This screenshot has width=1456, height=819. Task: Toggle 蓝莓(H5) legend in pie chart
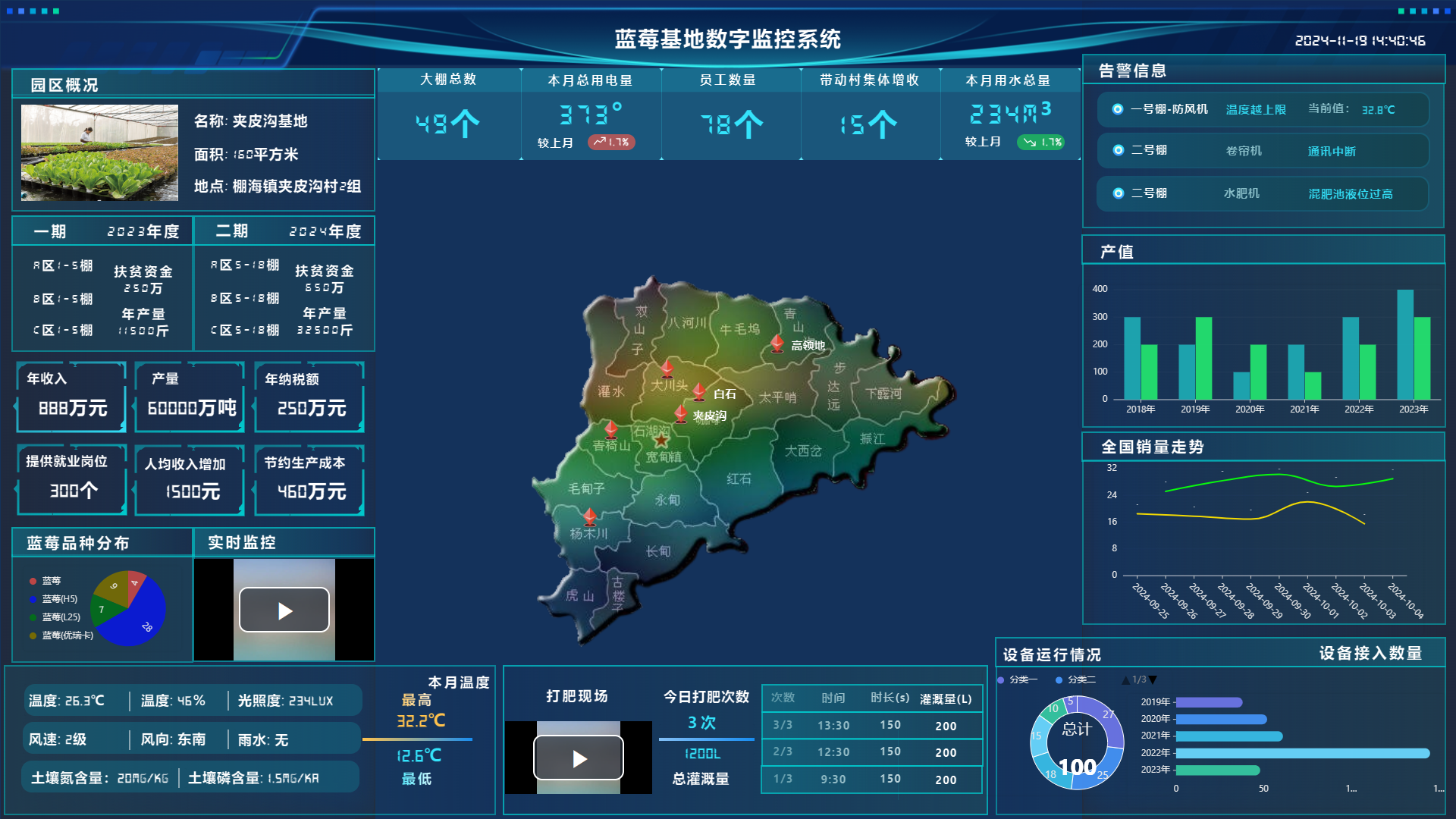tap(53, 599)
